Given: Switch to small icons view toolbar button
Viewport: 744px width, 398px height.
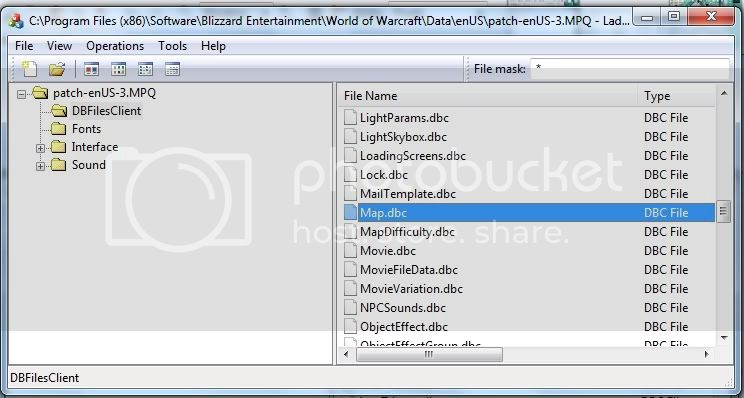Looking at the screenshot, I should point(118,69).
